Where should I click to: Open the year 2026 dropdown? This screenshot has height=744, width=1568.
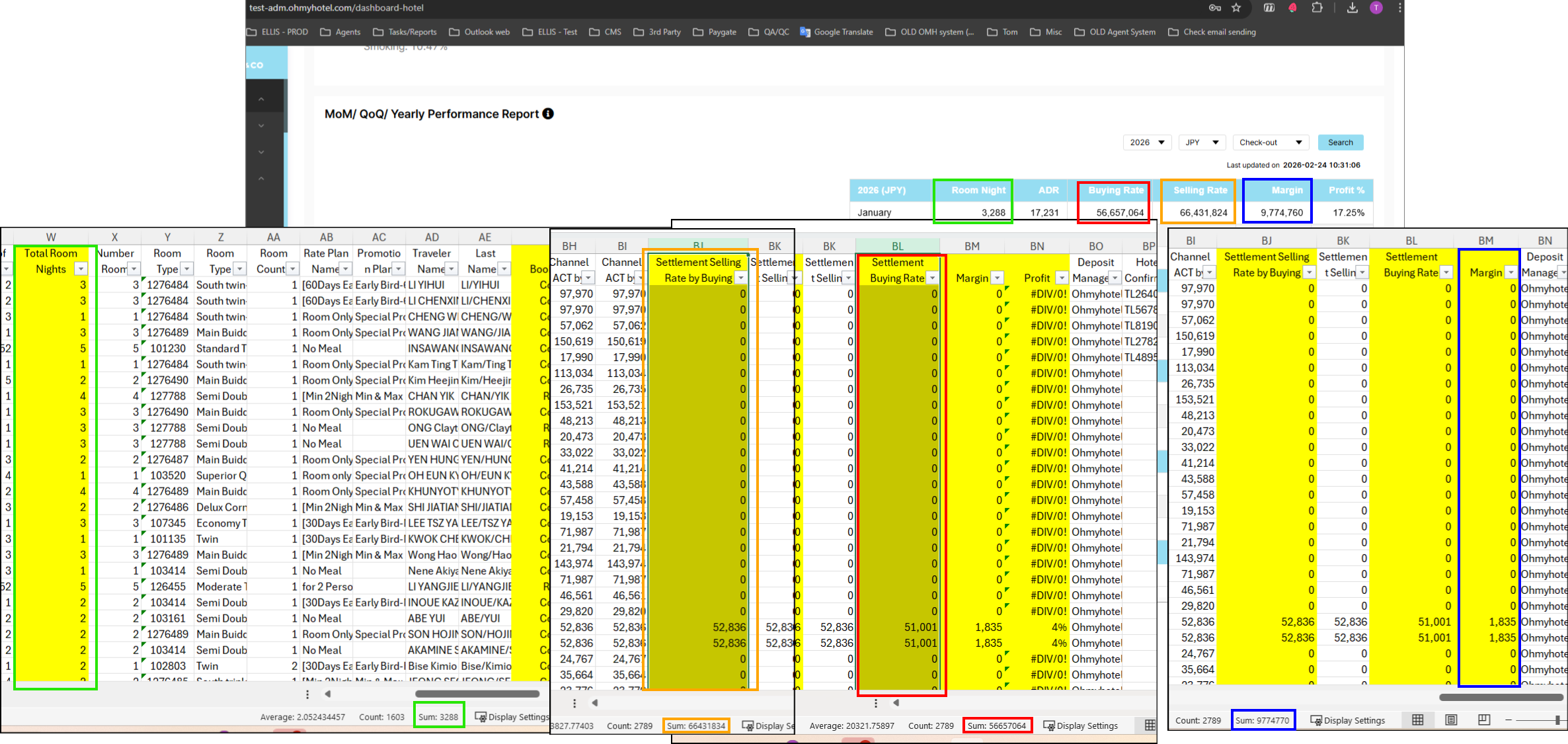pyautogui.click(x=1147, y=142)
